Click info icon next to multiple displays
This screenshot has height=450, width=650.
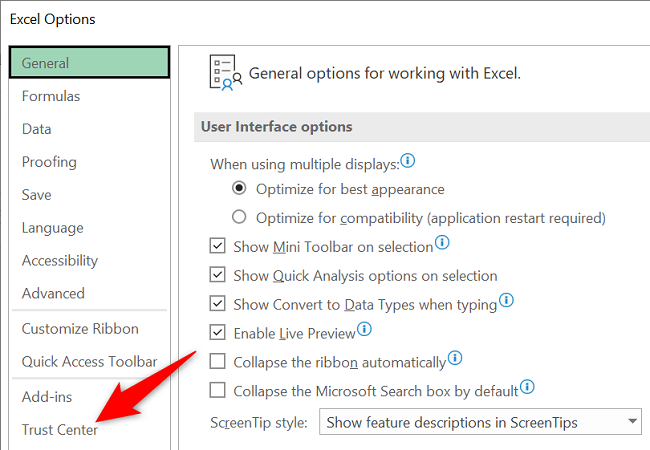pos(408,162)
